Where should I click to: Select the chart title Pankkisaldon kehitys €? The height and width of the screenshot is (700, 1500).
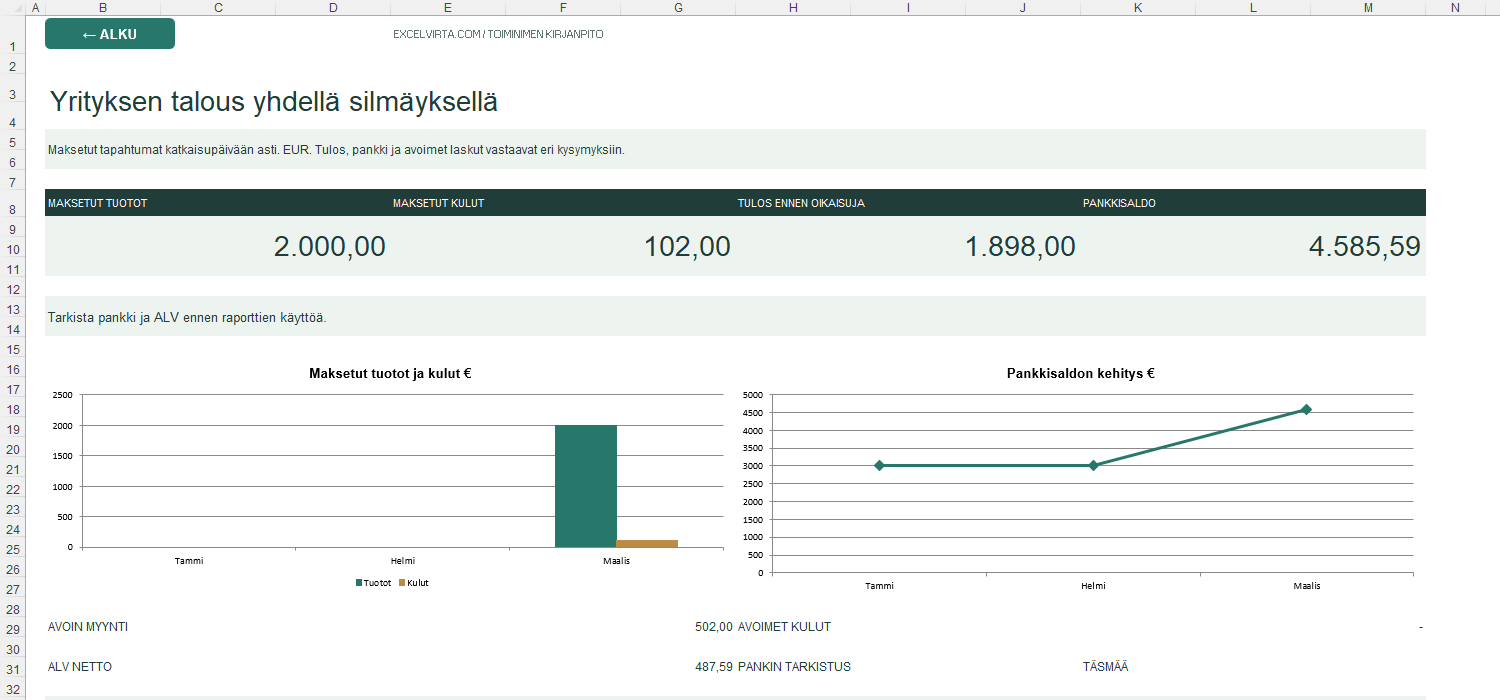[x=1081, y=373]
